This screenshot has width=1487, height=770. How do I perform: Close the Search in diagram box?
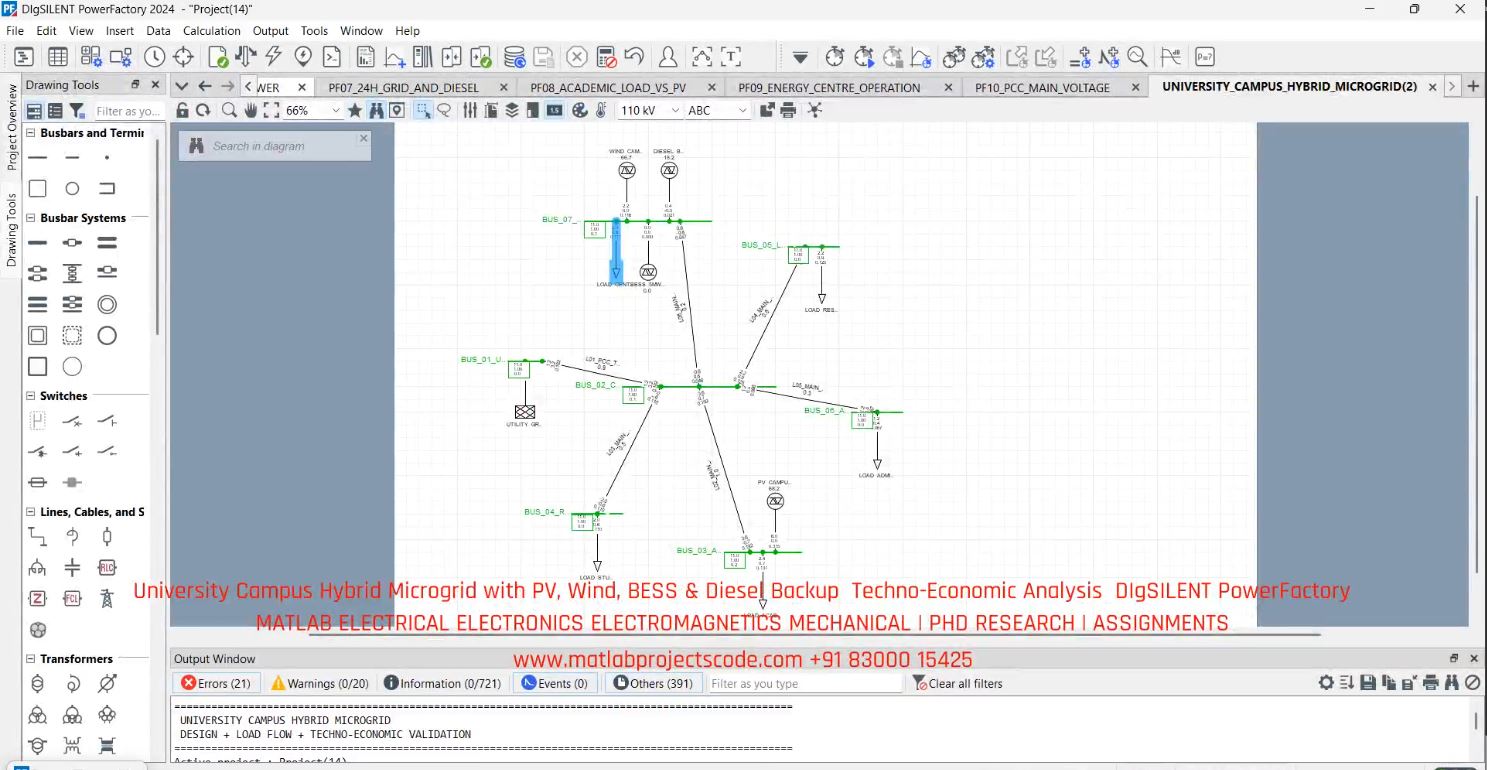(363, 138)
